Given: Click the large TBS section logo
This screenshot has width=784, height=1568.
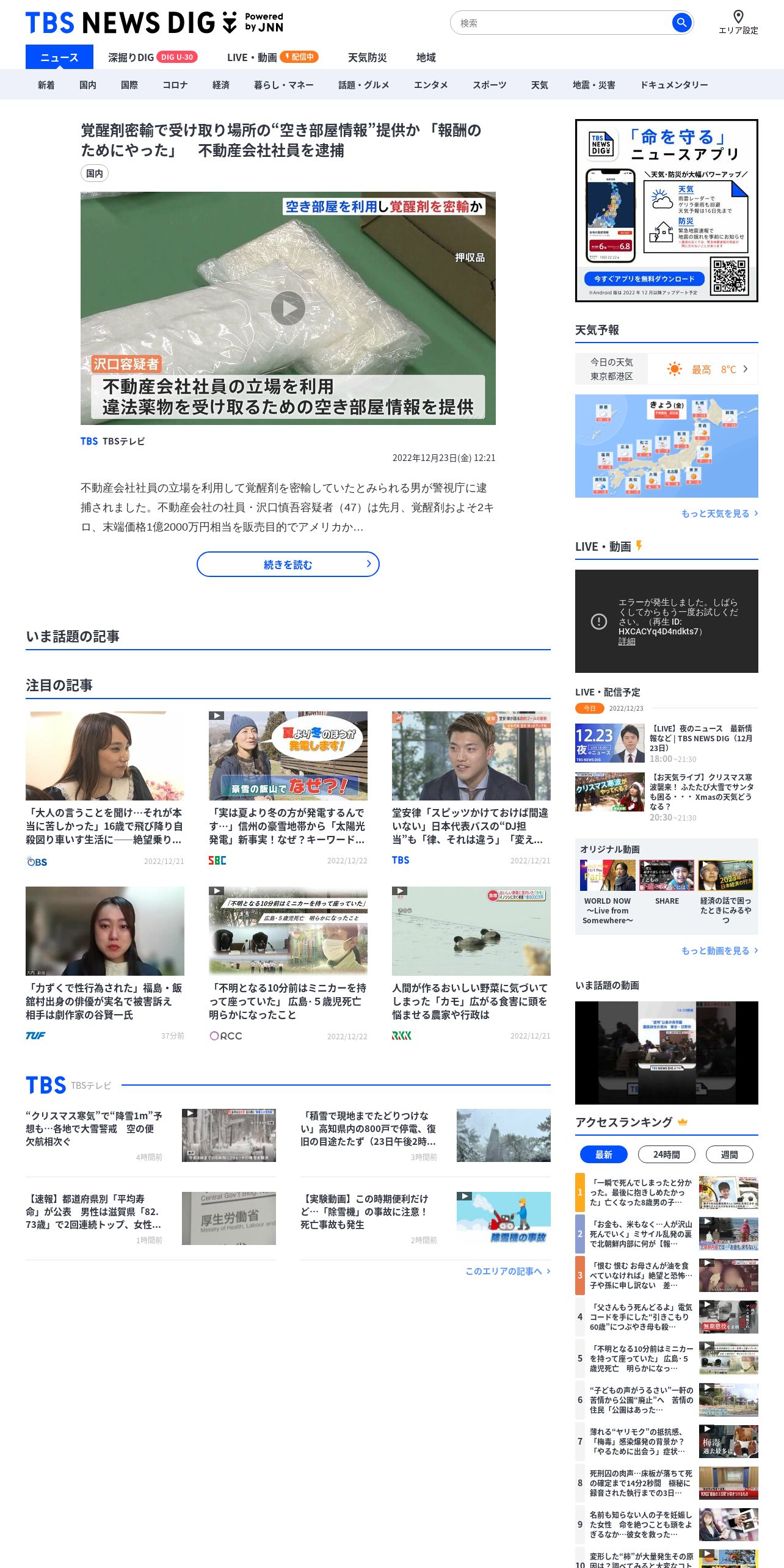Looking at the screenshot, I should tap(46, 1085).
